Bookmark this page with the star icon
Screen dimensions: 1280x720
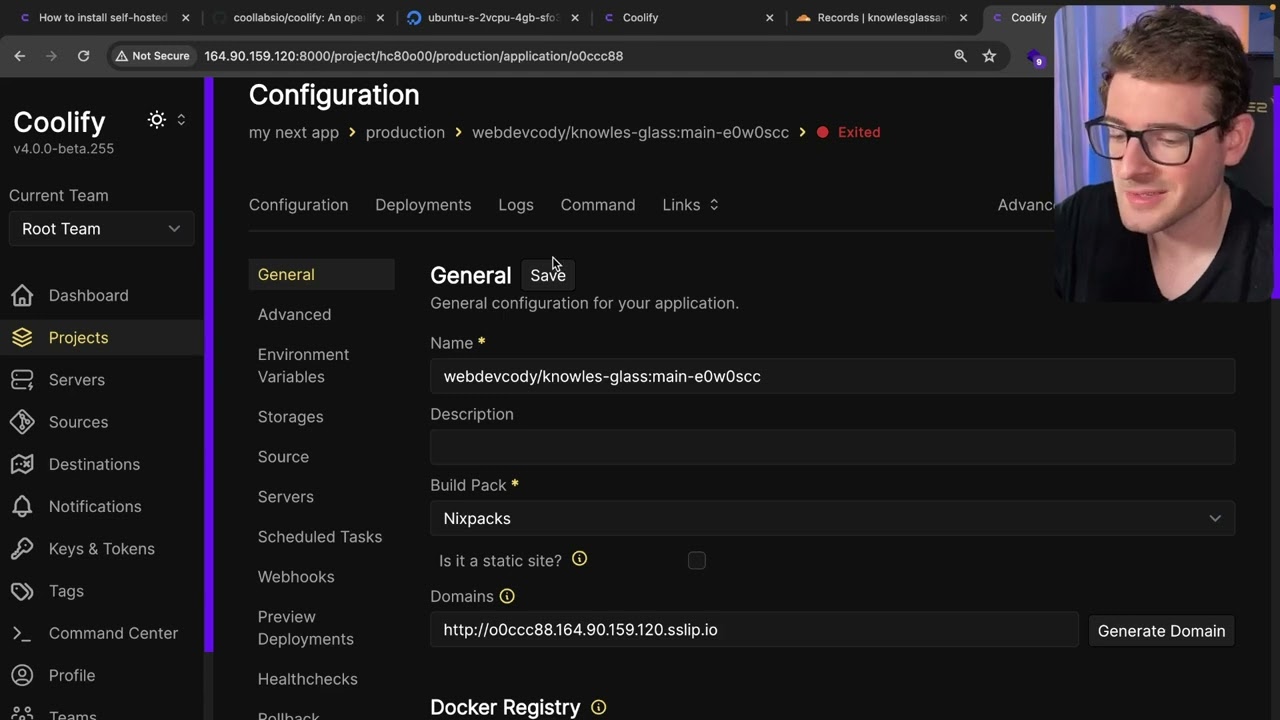[x=989, y=56]
